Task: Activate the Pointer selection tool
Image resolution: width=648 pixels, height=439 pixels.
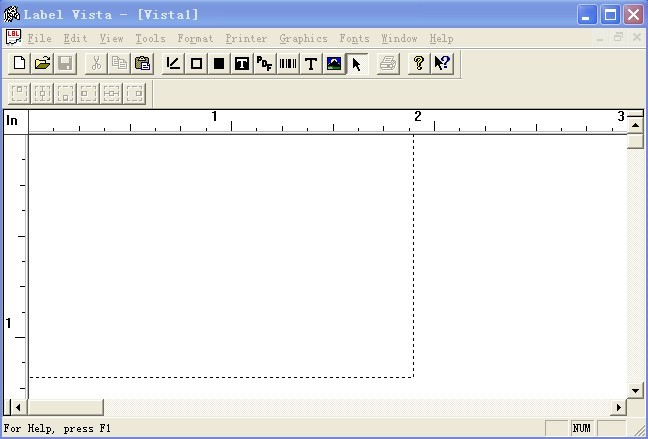Action: 357,64
